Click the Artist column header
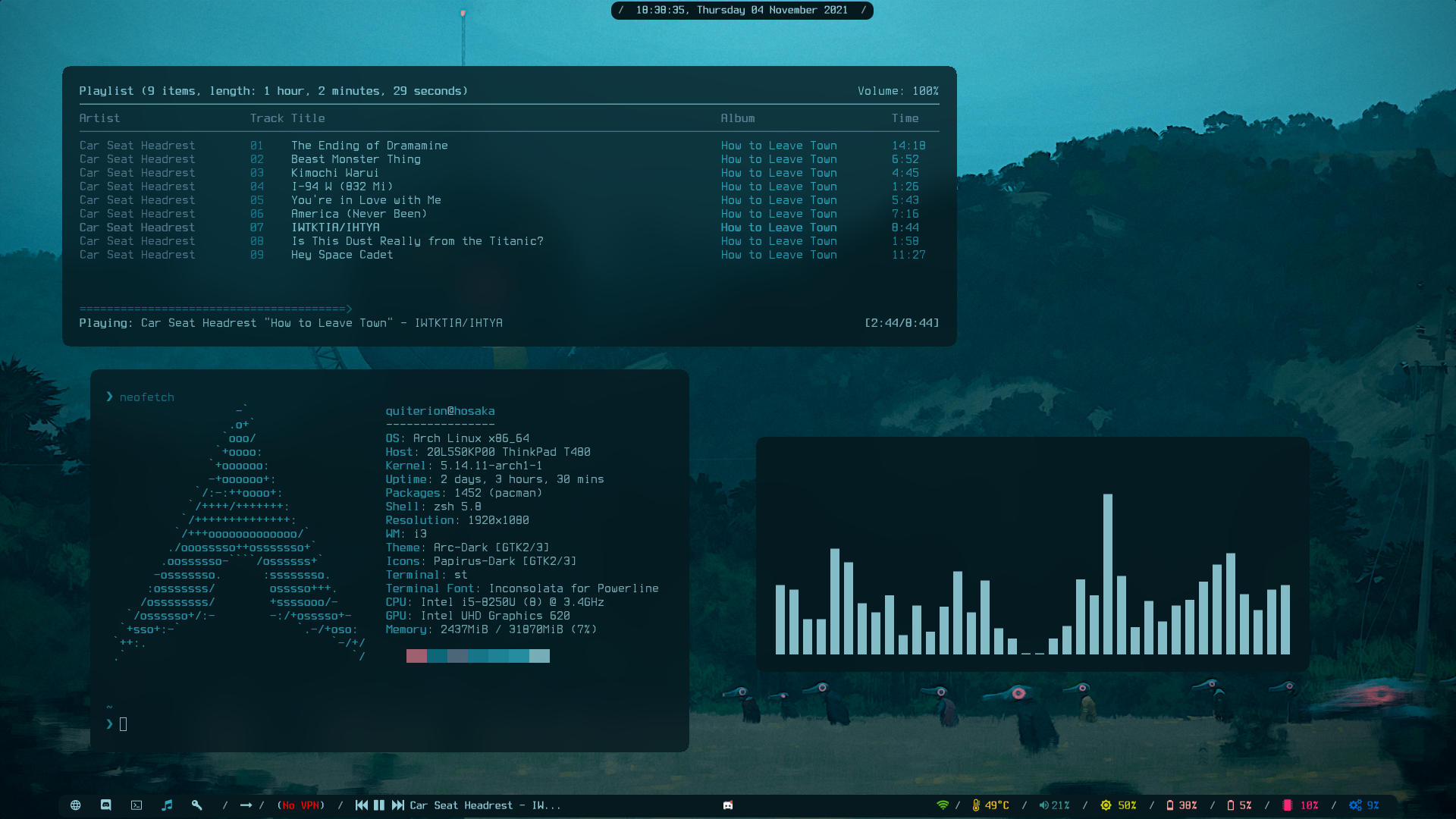This screenshot has height=819, width=1456. coord(99,118)
